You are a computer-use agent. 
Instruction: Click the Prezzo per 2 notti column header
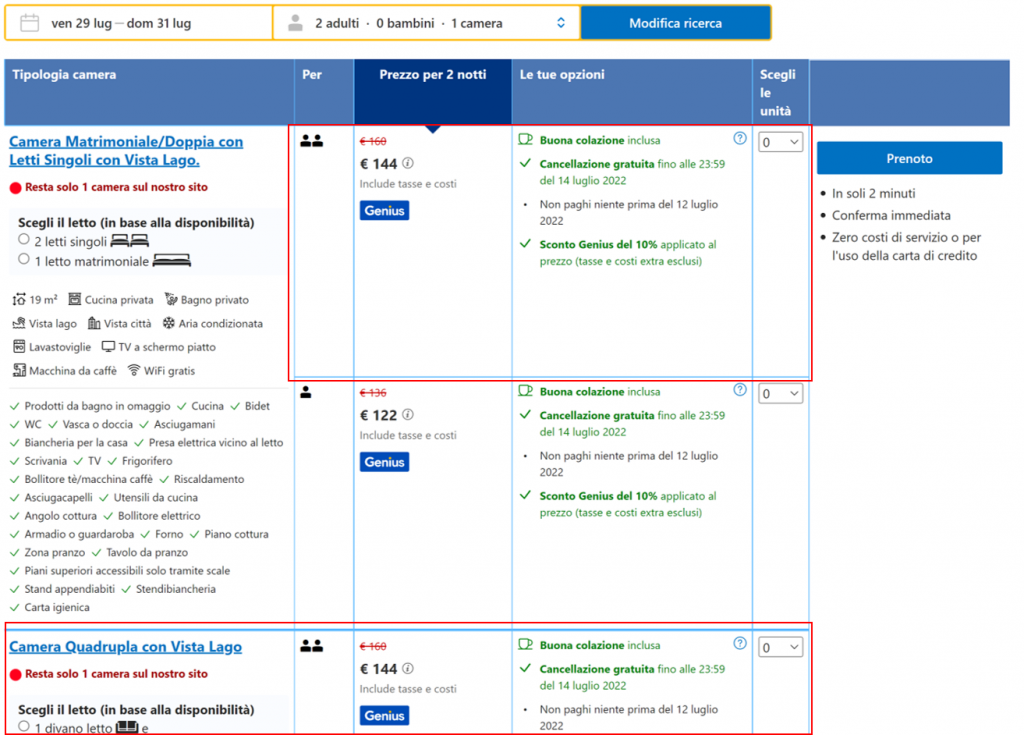432,75
